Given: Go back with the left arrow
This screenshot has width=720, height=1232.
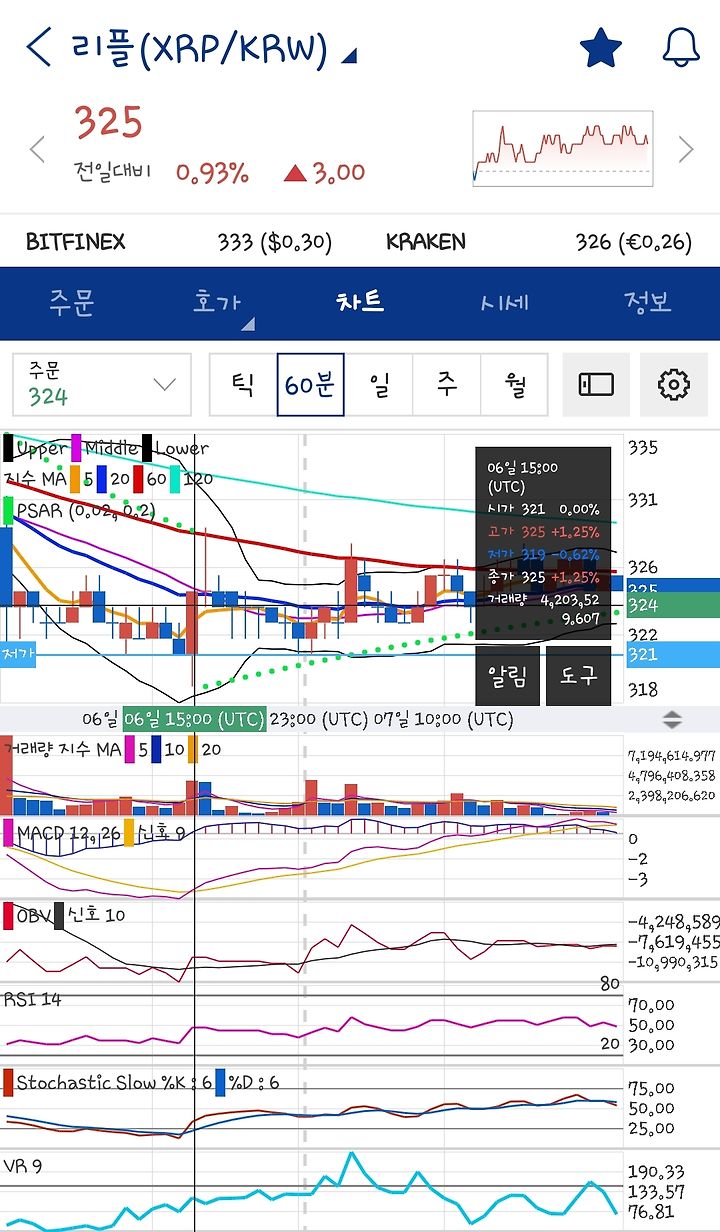Looking at the screenshot, I should [x=38, y=47].
